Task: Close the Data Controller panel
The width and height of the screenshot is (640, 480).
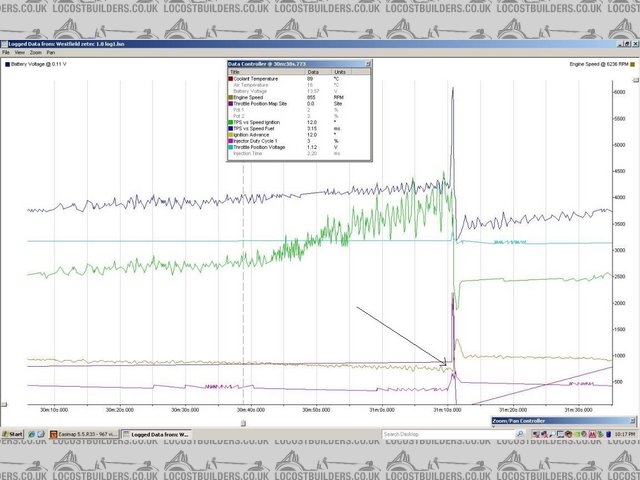Action: click(368, 64)
